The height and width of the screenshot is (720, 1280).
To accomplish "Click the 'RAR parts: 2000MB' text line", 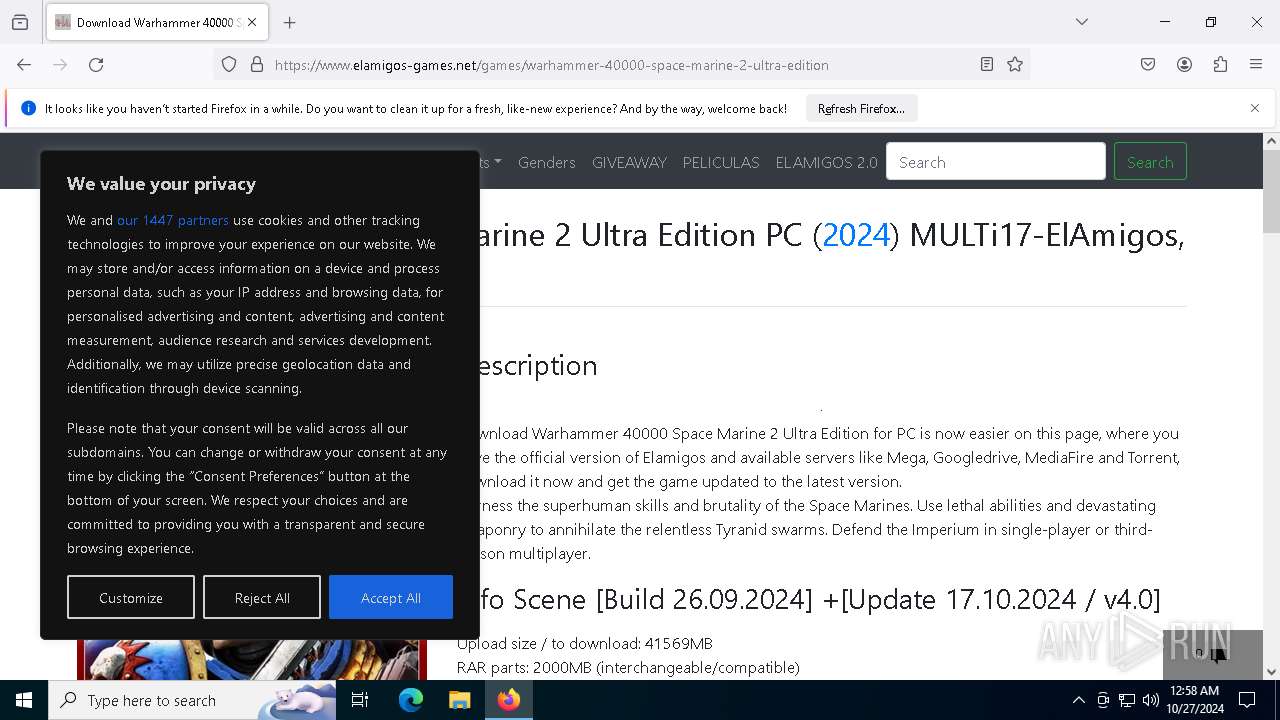I will [628, 667].
